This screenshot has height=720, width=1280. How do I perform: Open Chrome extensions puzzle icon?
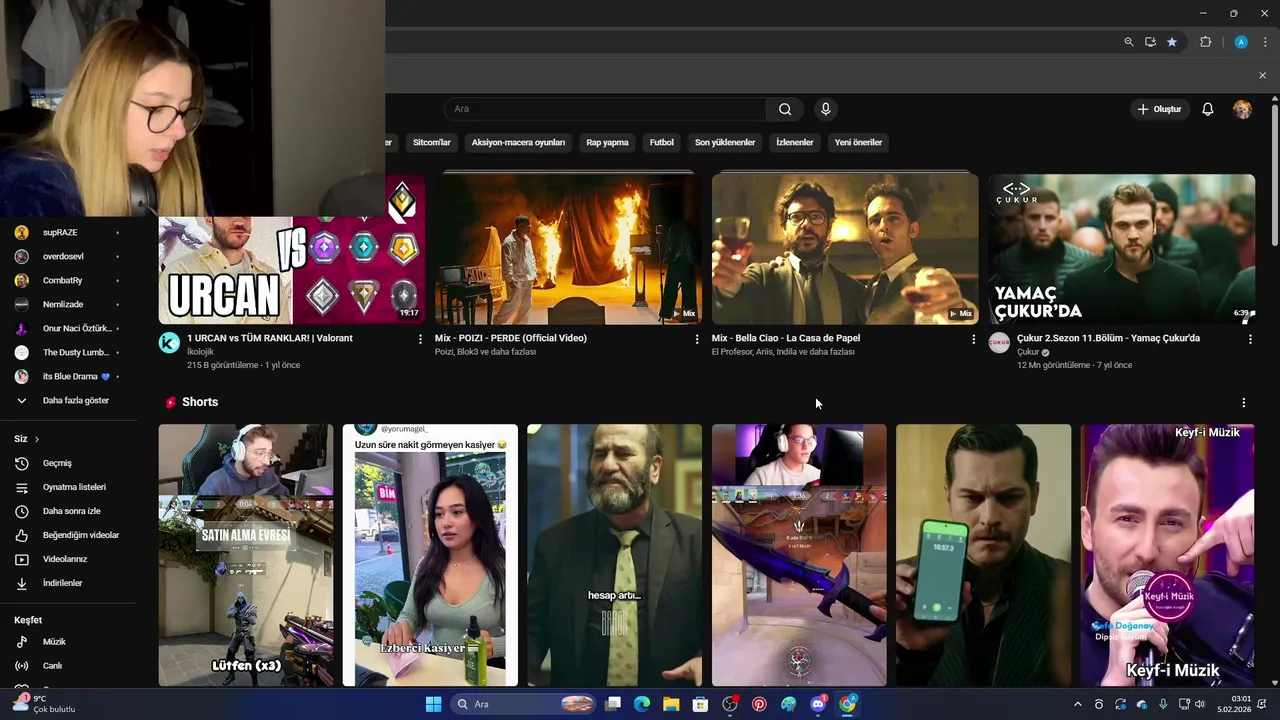(x=1205, y=42)
